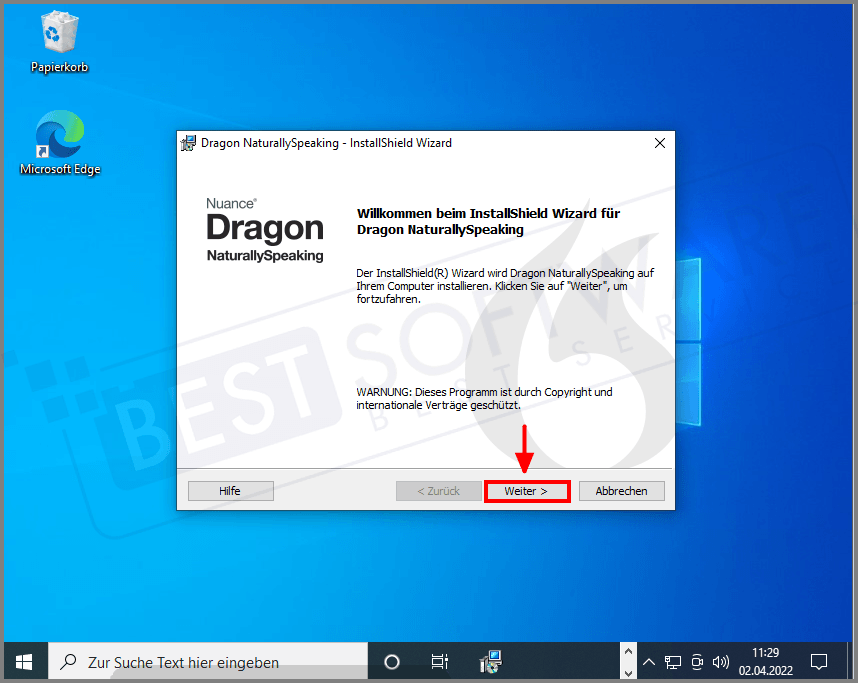Click the network status icon in the tray
The height and width of the screenshot is (683, 858).
pyautogui.click(x=673, y=662)
